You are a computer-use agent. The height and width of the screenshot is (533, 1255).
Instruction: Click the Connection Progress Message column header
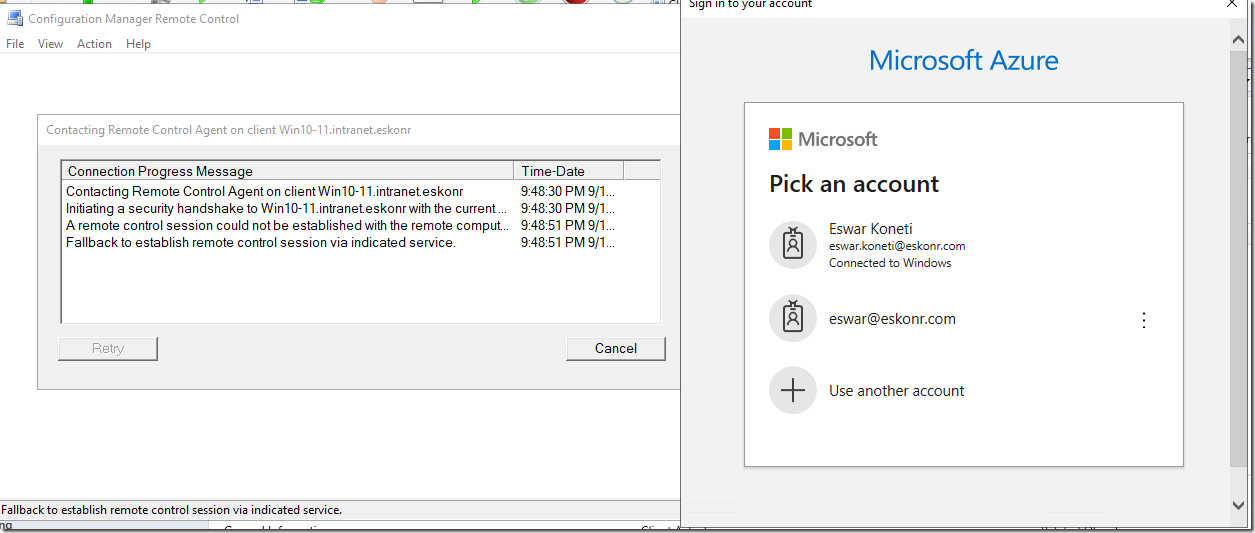point(287,171)
